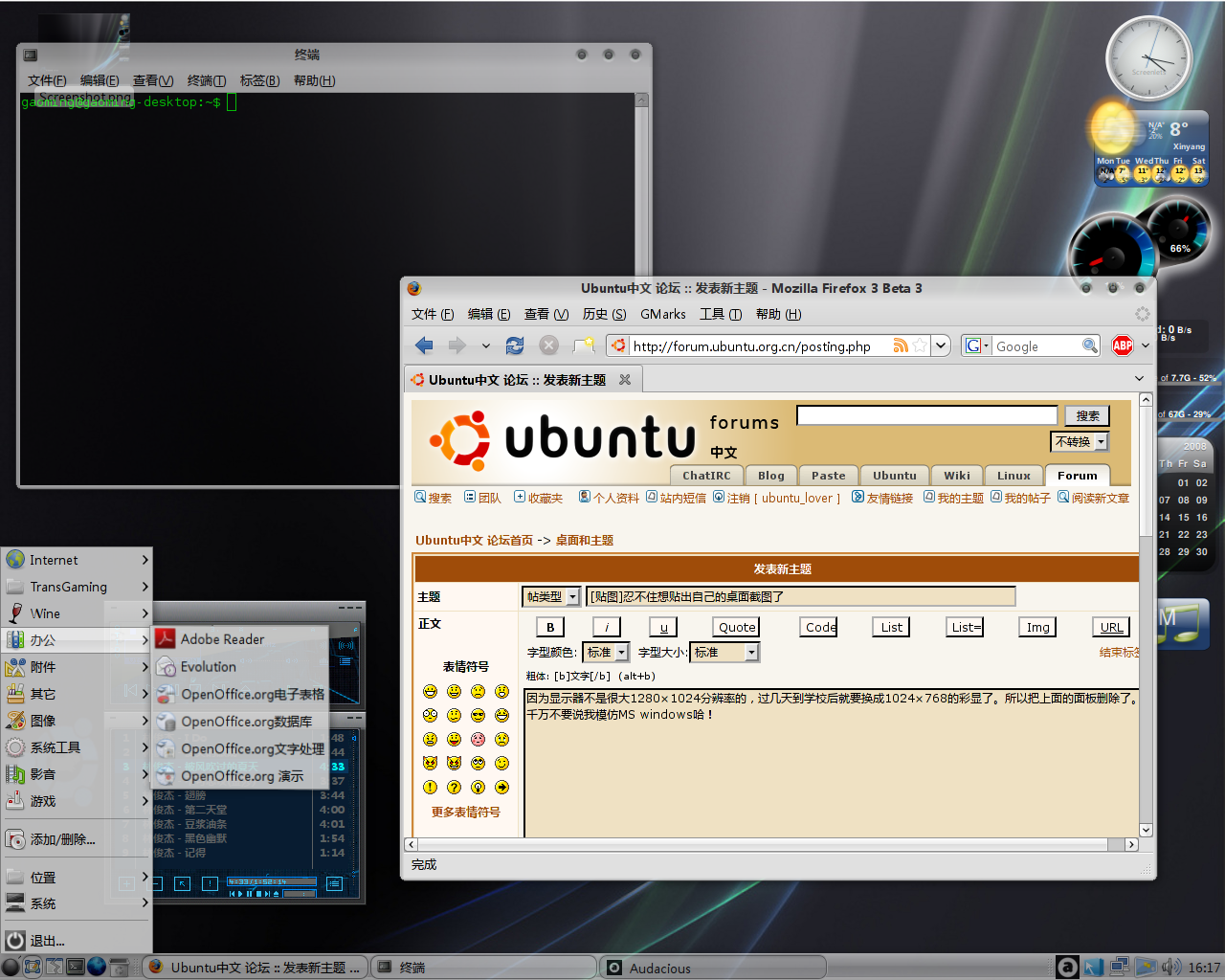Click the Code formatting button
Screen dimensions: 1225x980
coord(820,627)
